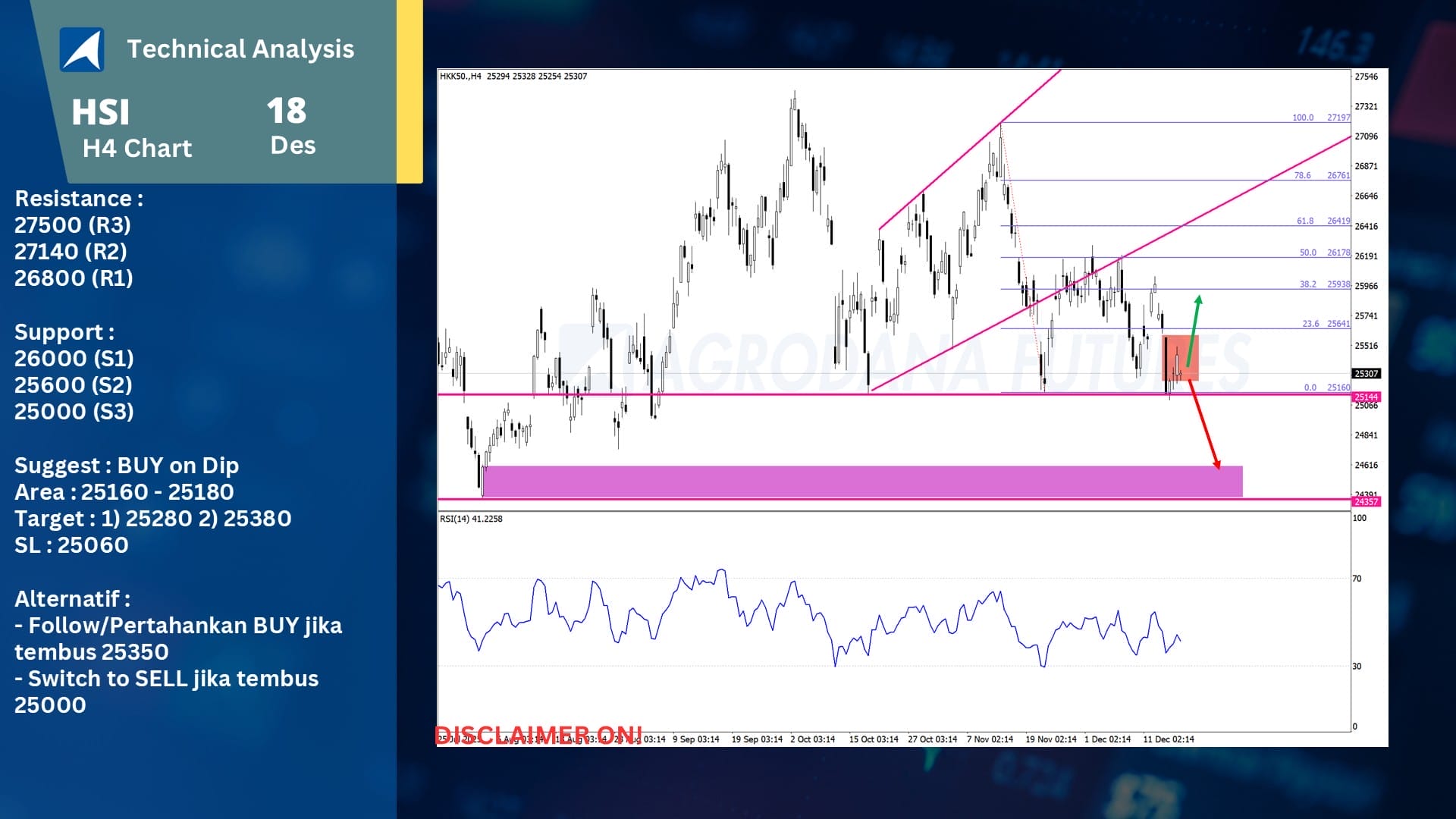The width and height of the screenshot is (1456, 819).
Task: Click the RSI 70 level label
Action: (x=1357, y=579)
